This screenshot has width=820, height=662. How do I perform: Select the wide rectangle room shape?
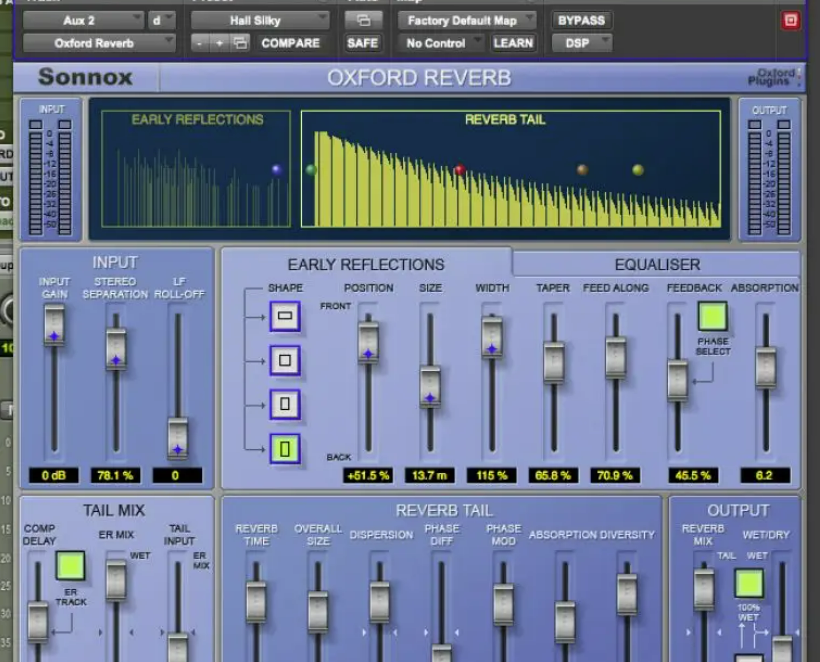click(285, 316)
